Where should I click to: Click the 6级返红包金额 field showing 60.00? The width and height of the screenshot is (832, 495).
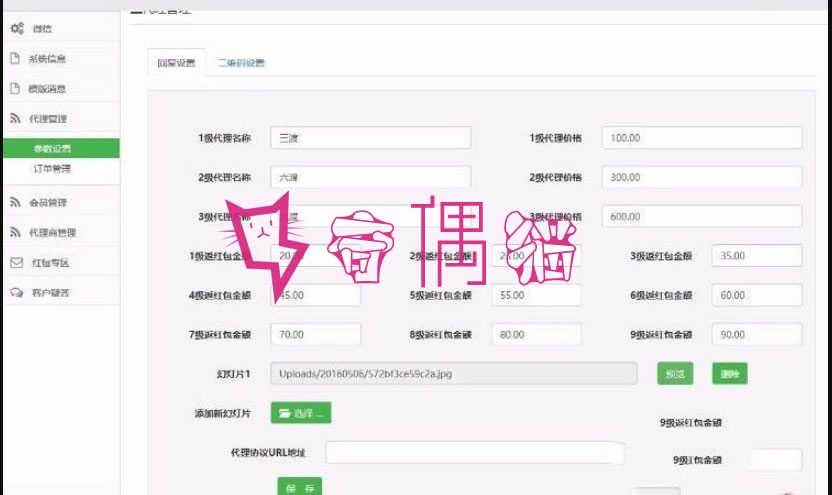tap(757, 295)
